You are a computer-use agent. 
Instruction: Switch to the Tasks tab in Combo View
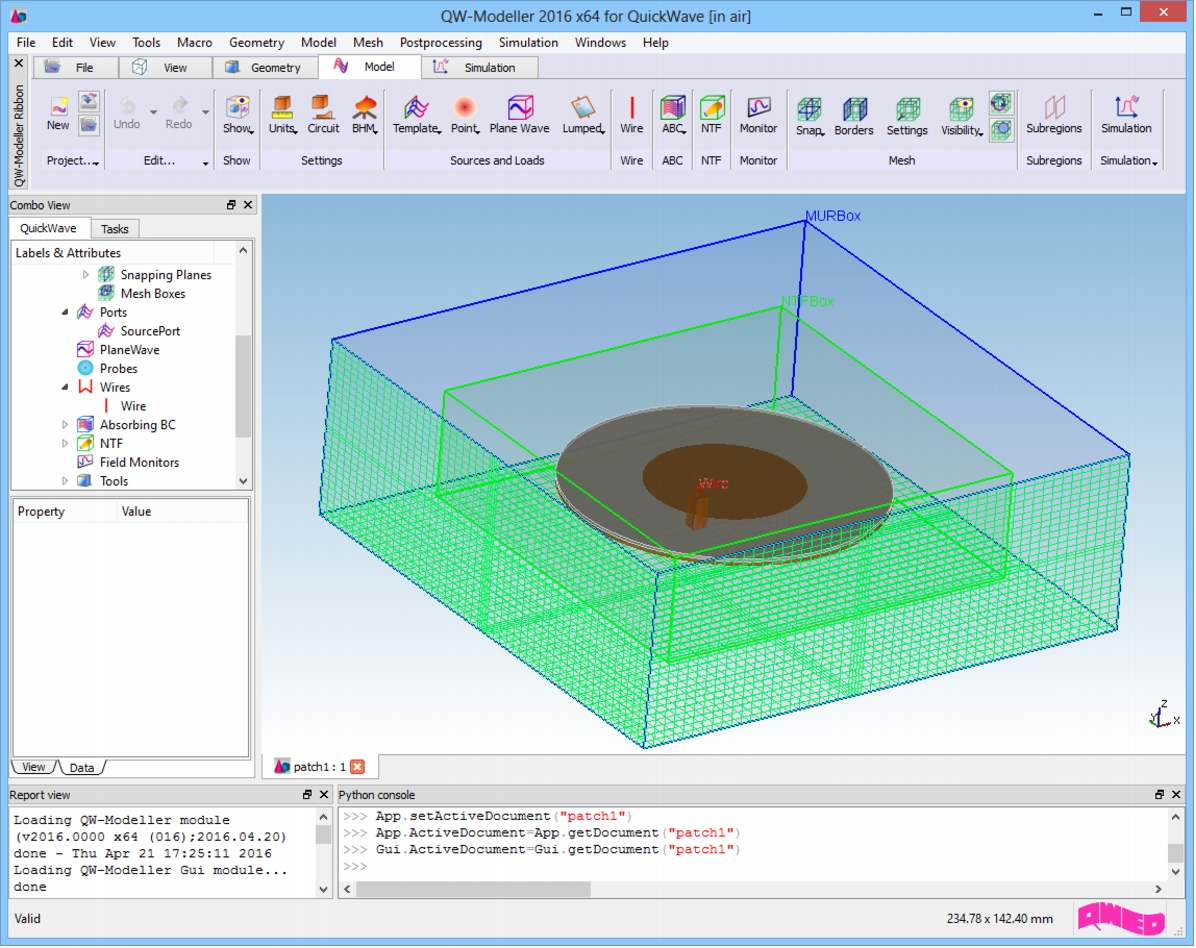coord(114,229)
